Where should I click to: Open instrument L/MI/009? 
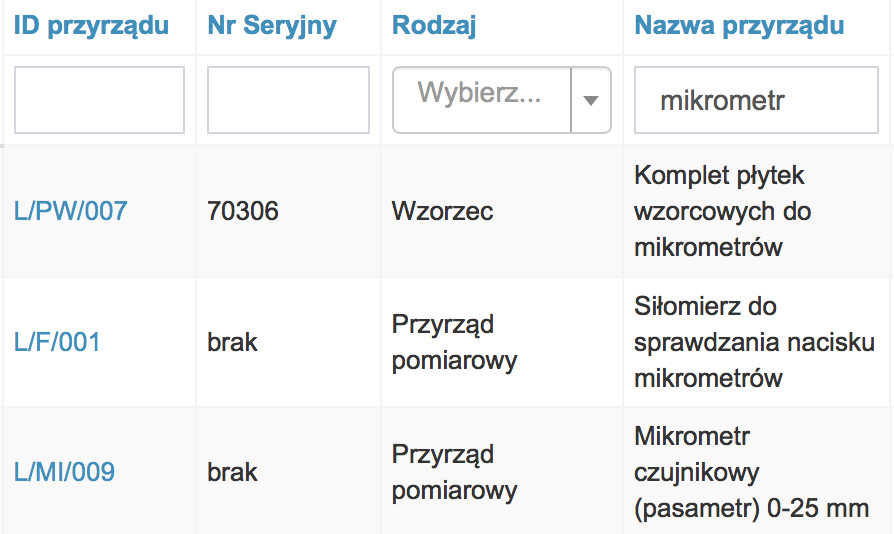click(x=64, y=472)
